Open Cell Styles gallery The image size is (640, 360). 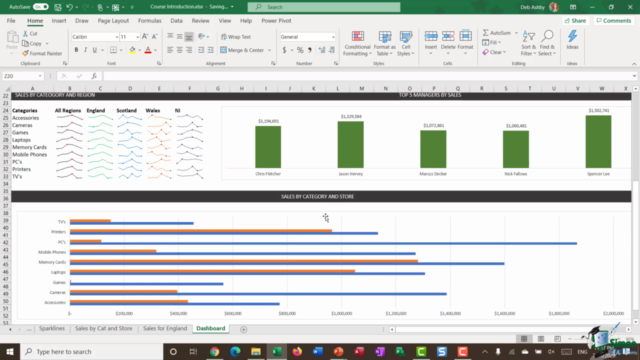coord(406,43)
